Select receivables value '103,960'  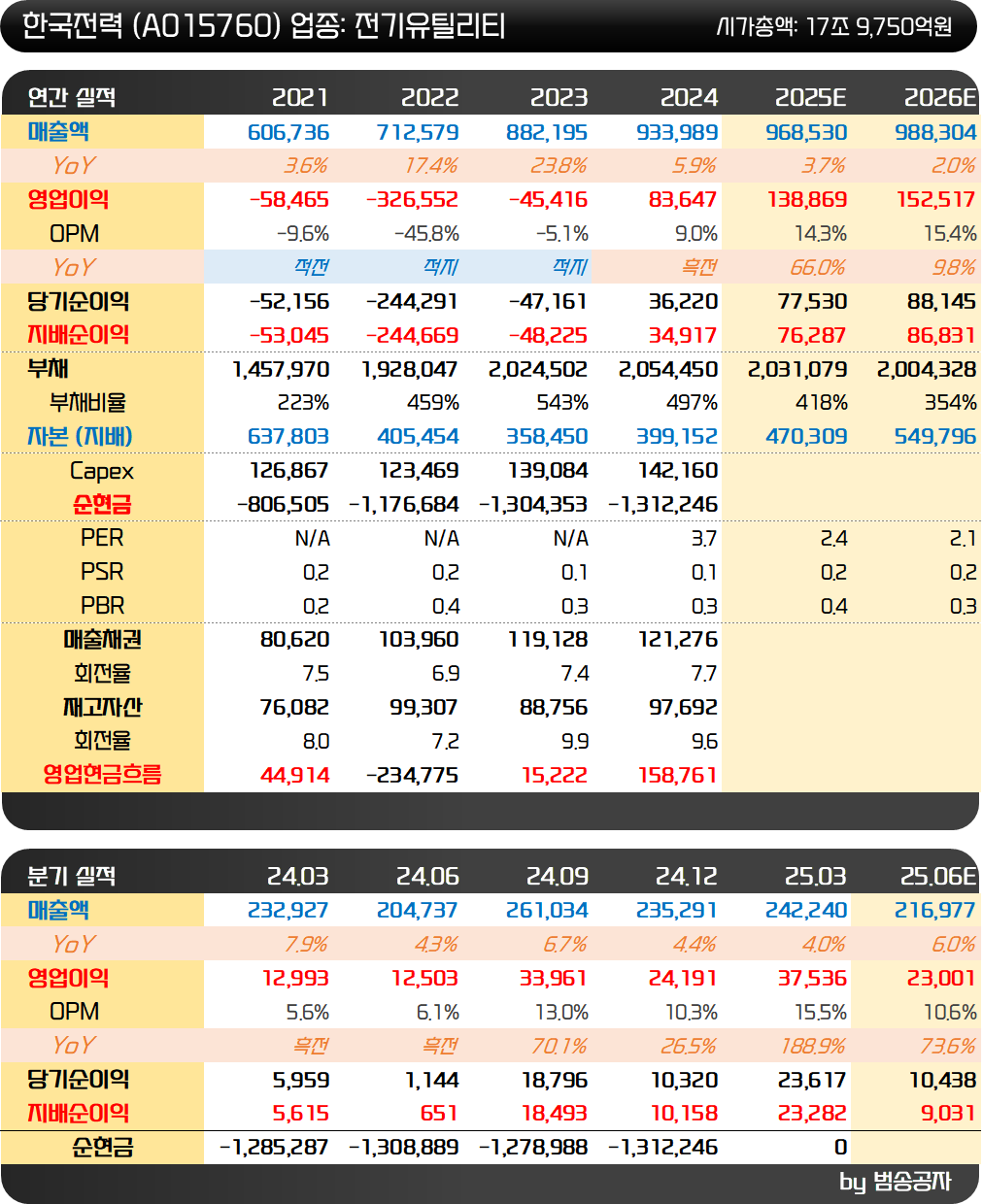[419, 640]
